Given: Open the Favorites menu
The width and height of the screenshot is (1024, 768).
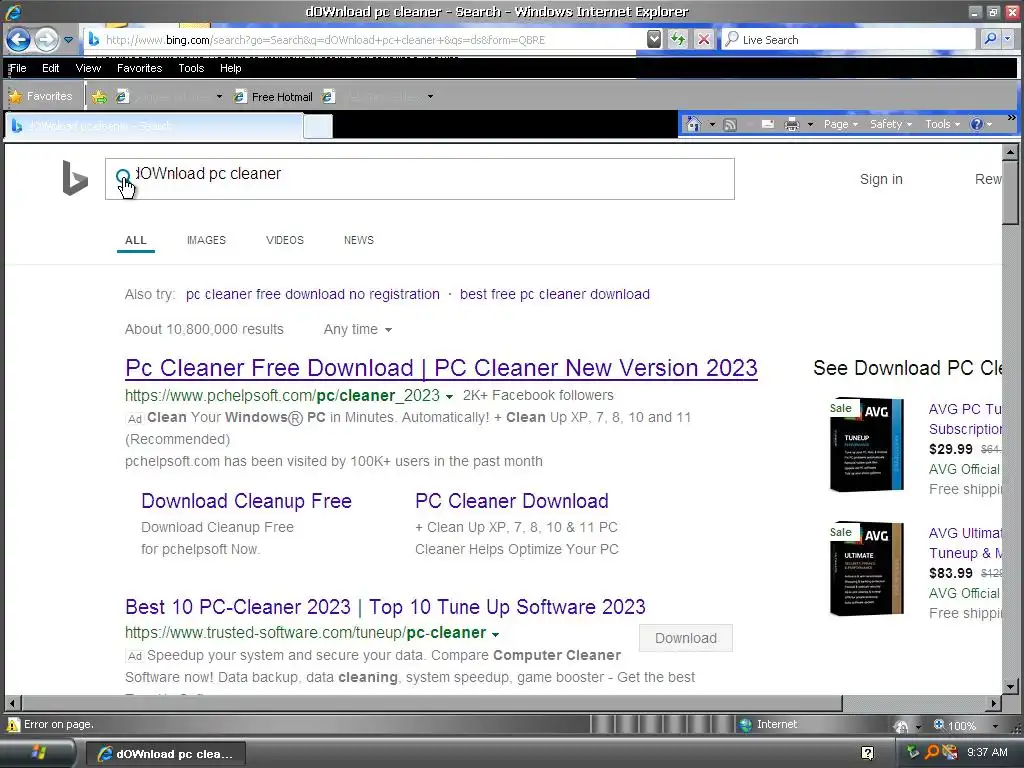Looking at the screenshot, I should coord(139,68).
